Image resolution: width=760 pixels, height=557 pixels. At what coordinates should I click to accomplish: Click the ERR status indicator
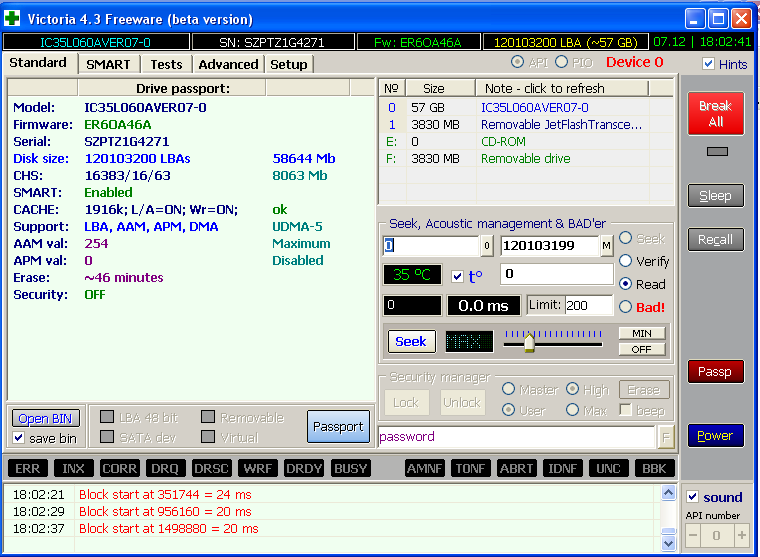[x=28, y=469]
